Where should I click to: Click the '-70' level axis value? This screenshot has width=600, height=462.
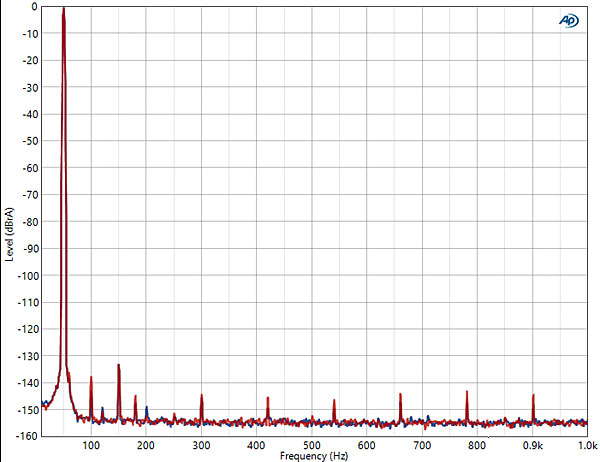[31, 195]
